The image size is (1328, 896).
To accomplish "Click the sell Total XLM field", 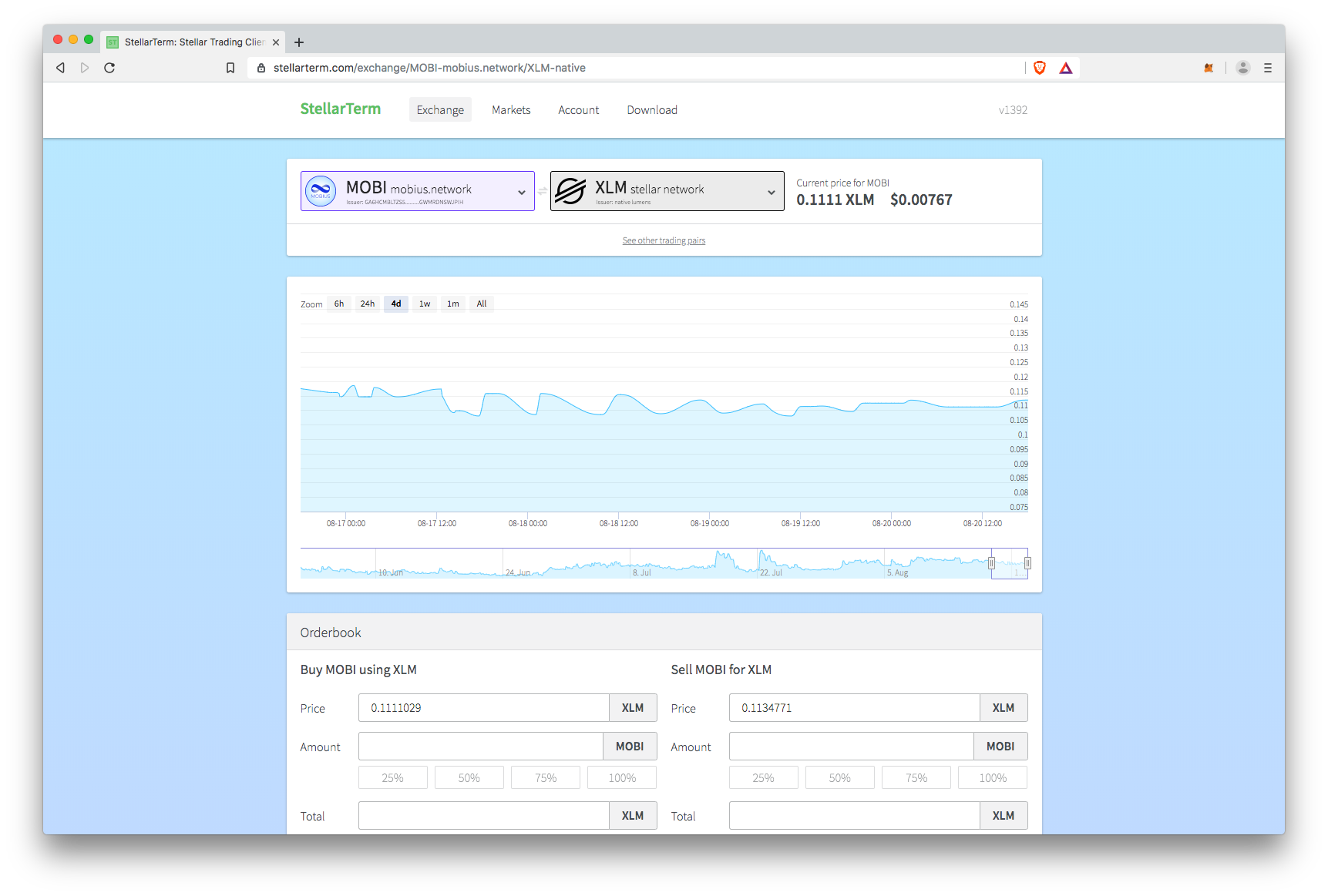I will tap(855, 816).
